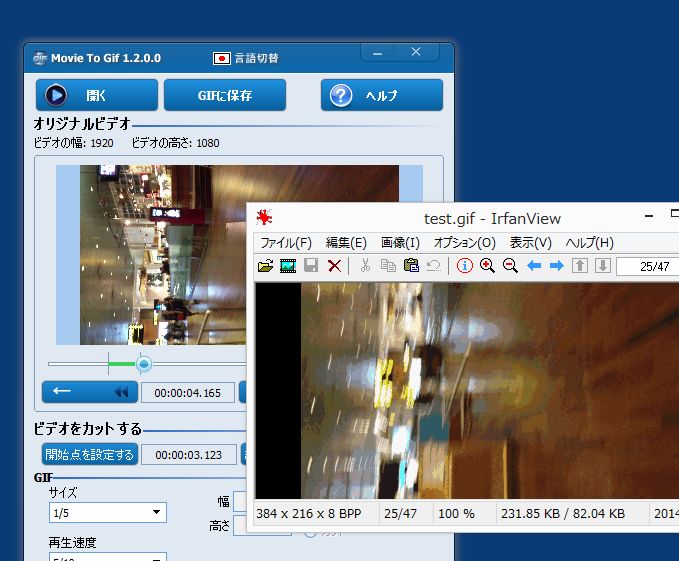Image resolution: width=679 pixels, height=561 pixels.
Task: Click the Save floppy disk icon in IrfanView
Action: 311,265
